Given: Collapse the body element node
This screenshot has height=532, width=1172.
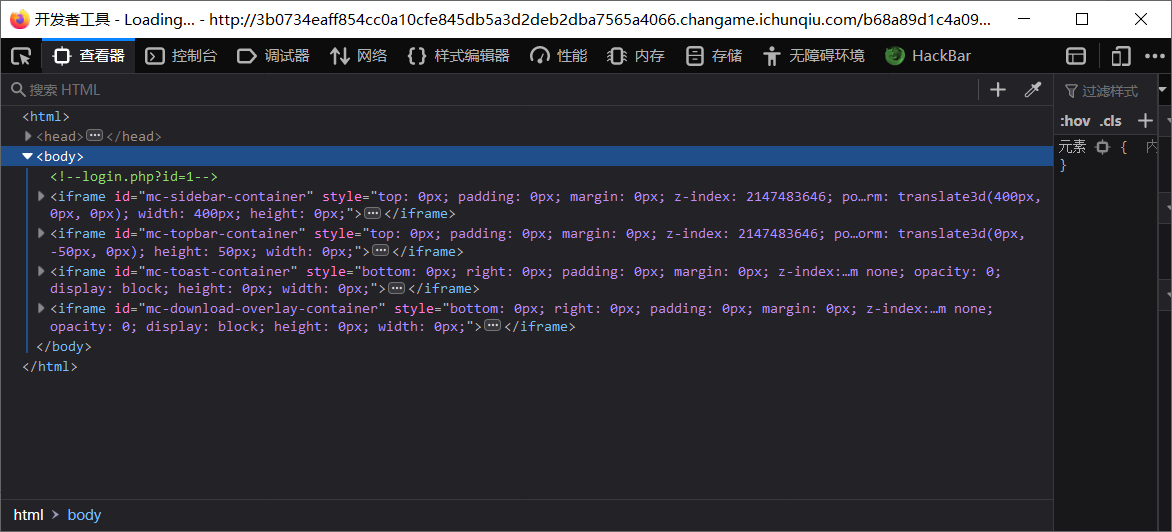Looking at the screenshot, I should coord(28,156).
